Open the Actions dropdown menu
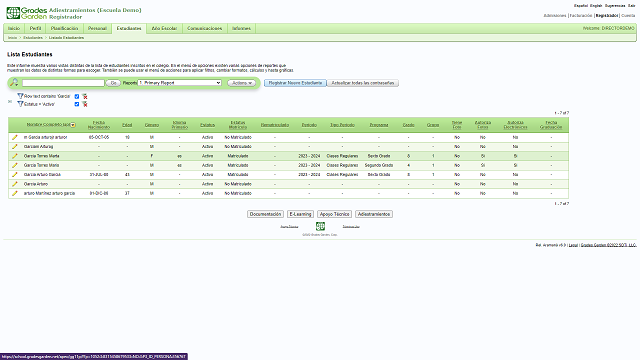The image size is (640, 360). (x=242, y=83)
